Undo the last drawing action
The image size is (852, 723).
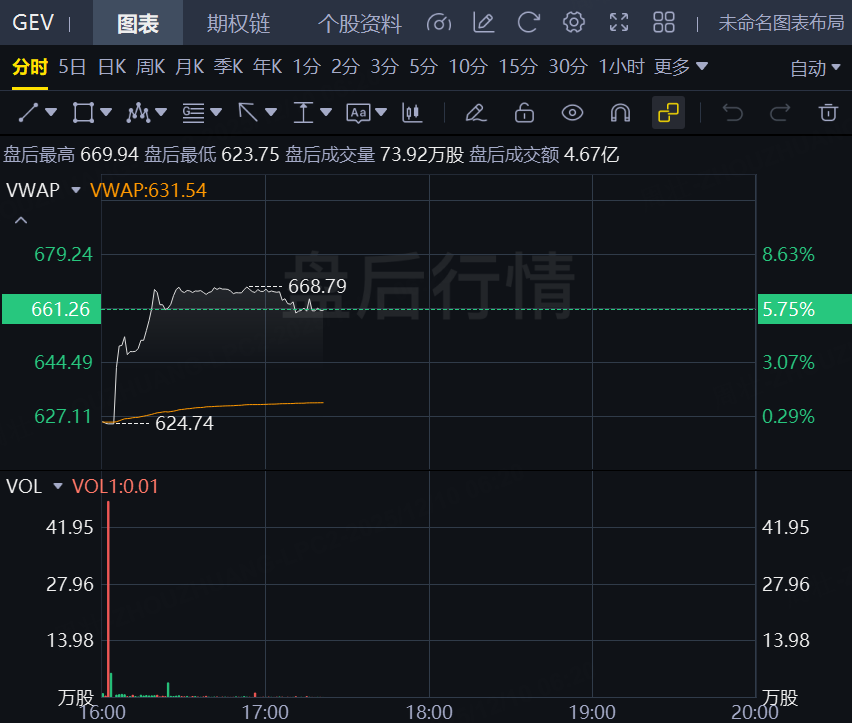[x=733, y=113]
